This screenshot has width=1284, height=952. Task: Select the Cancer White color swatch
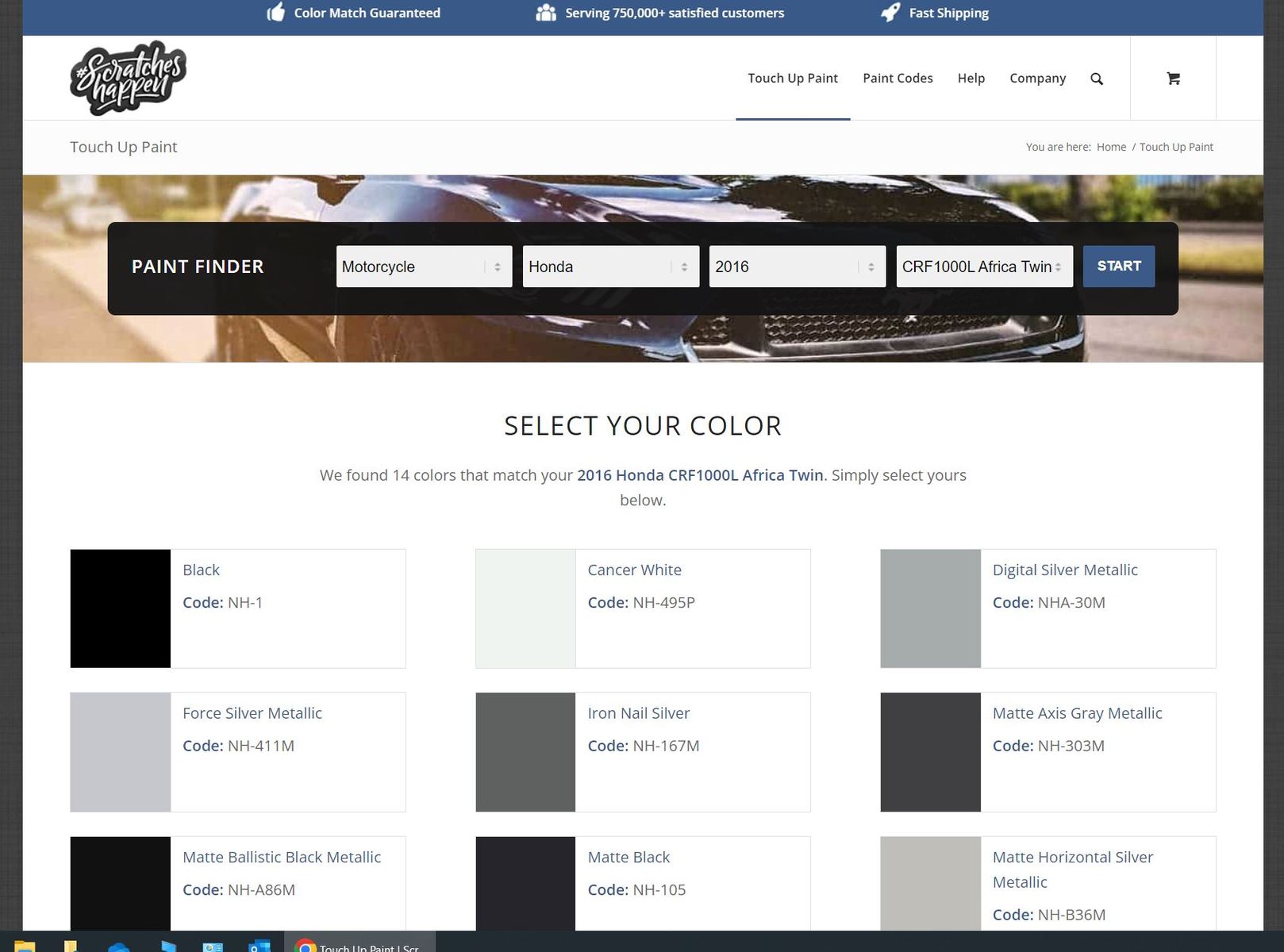click(x=525, y=608)
